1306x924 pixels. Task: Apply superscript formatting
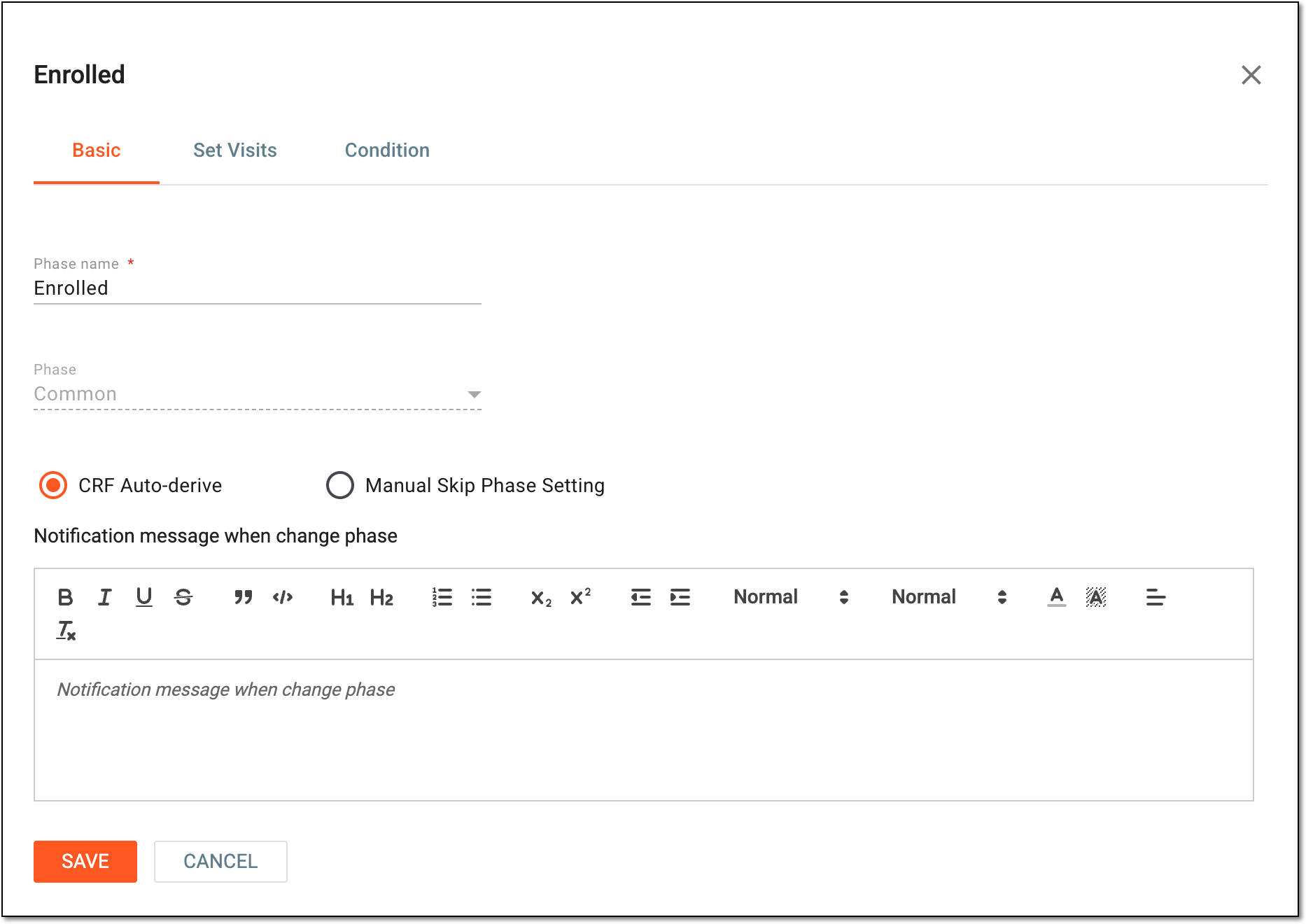[x=580, y=597]
